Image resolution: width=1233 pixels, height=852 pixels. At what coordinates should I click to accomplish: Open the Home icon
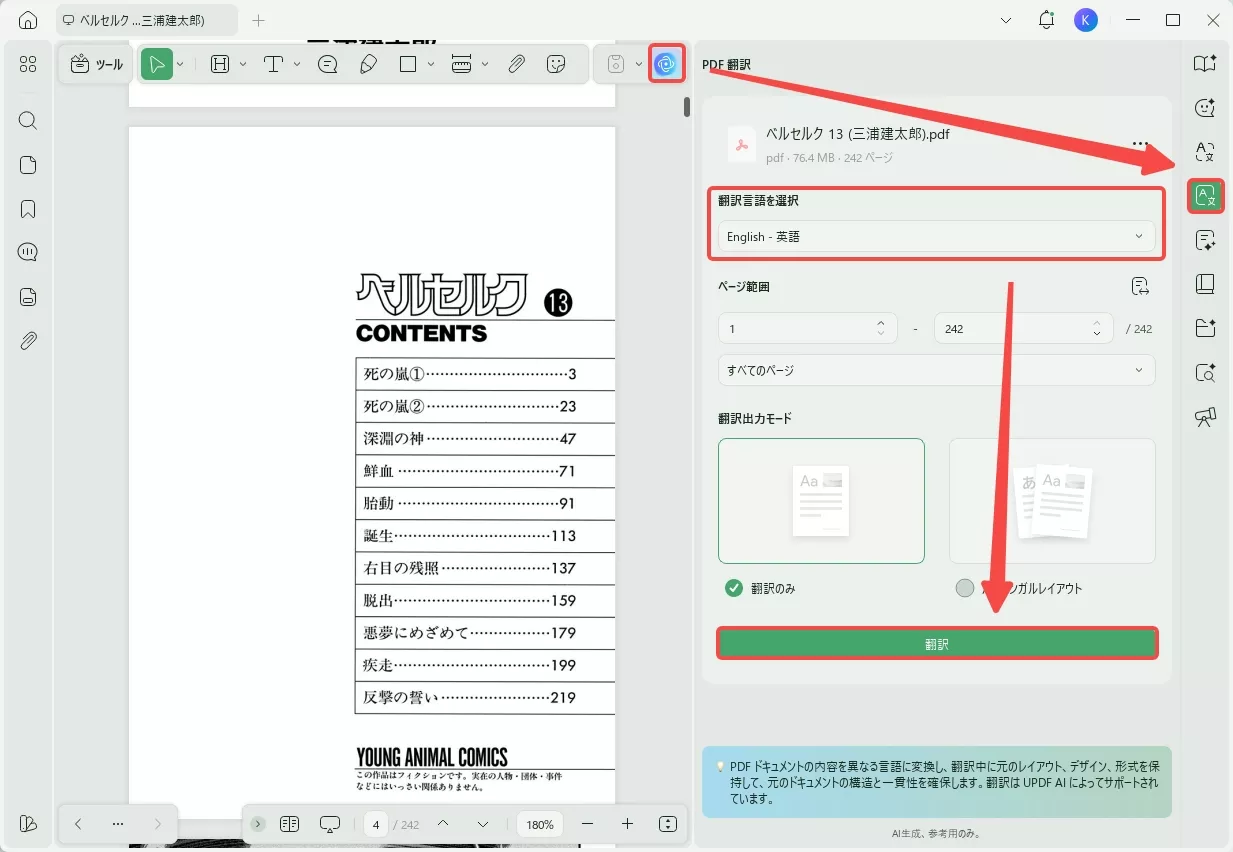tap(28, 20)
